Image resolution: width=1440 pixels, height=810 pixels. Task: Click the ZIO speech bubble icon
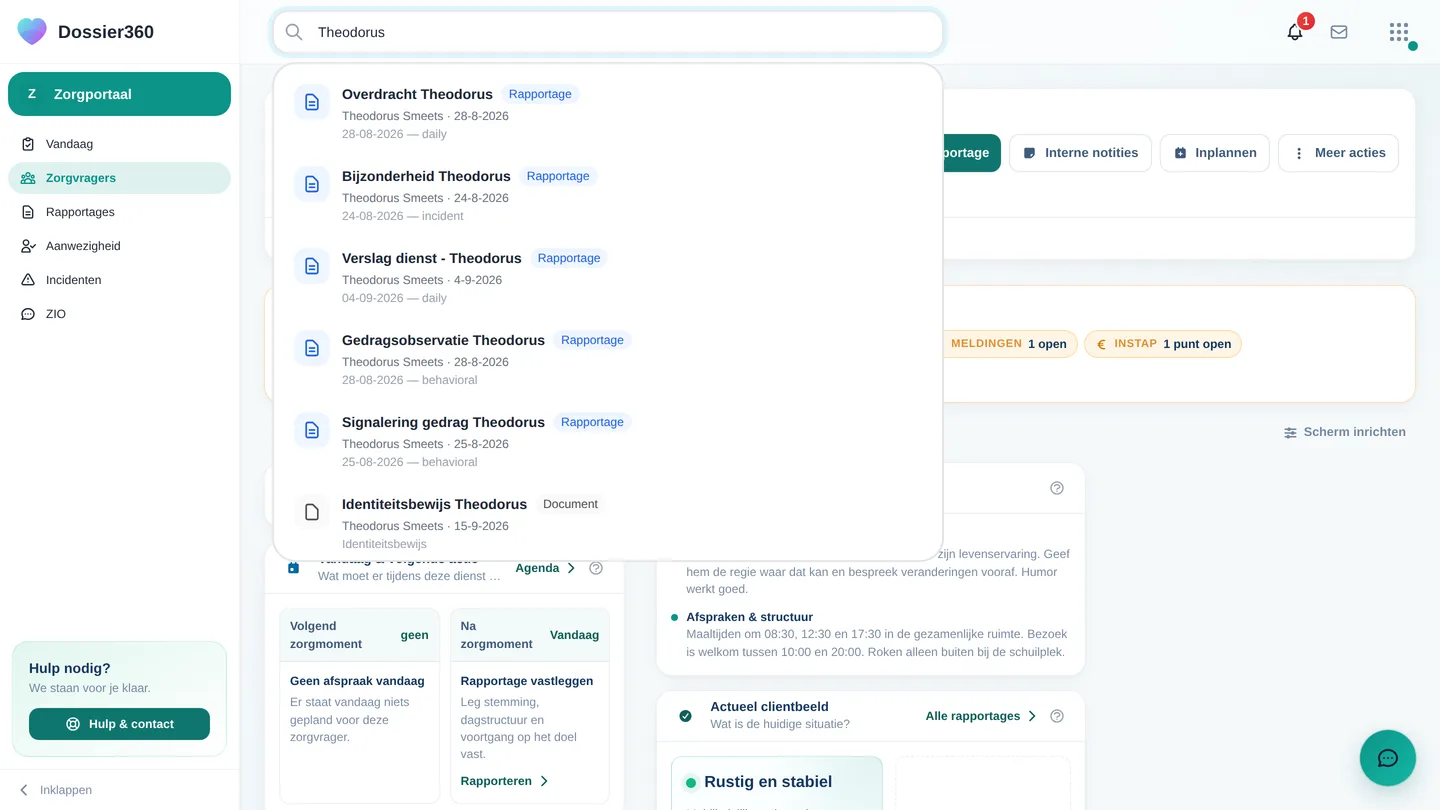(28, 314)
